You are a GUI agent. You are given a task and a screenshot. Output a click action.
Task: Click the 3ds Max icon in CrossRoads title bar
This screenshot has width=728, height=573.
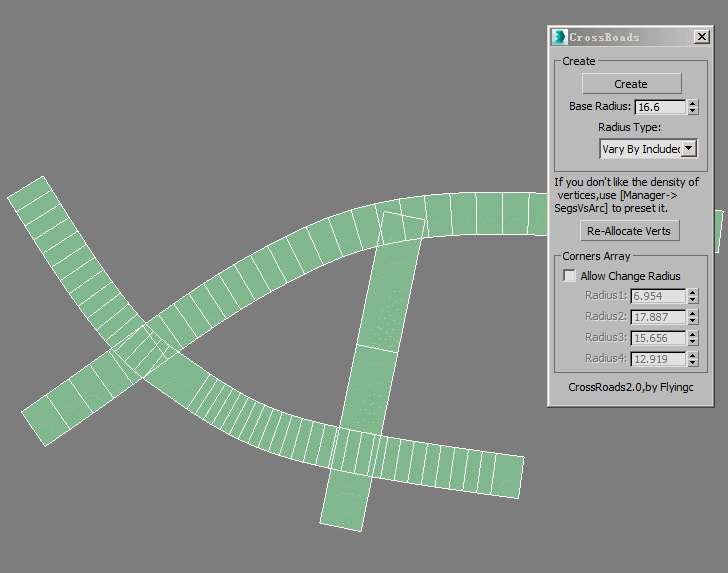click(x=559, y=37)
